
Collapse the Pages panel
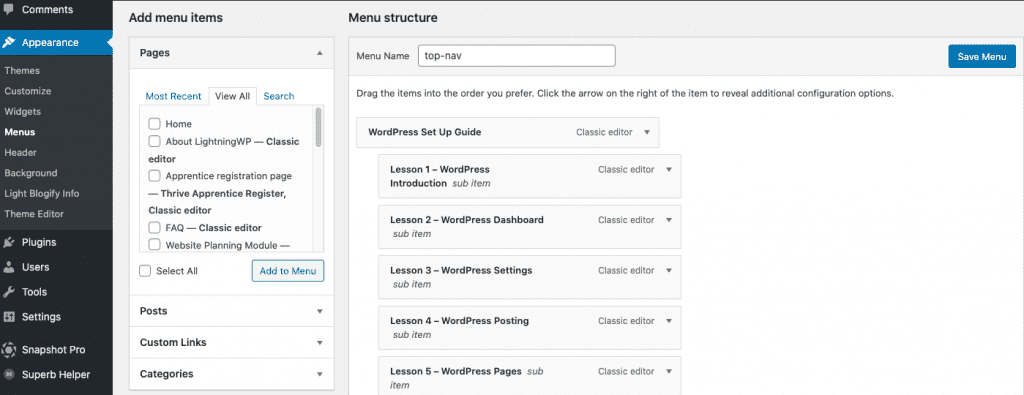pyautogui.click(x=319, y=53)
